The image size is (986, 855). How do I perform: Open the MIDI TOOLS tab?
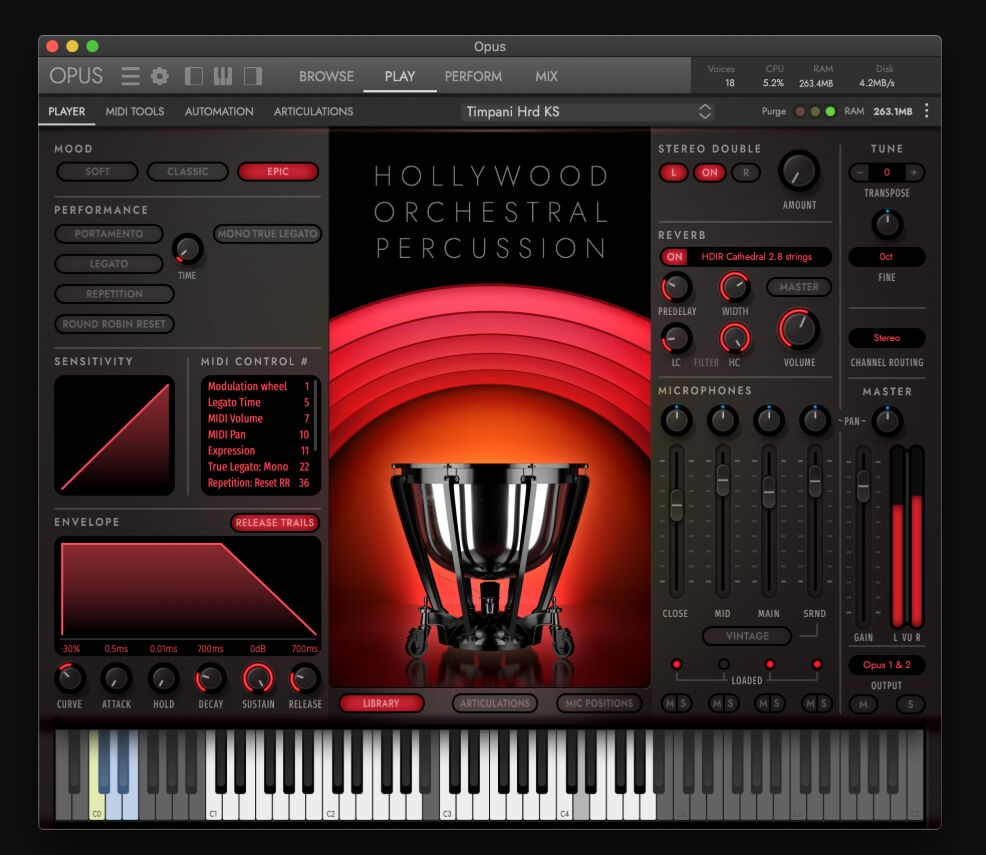tap(135, 111)
